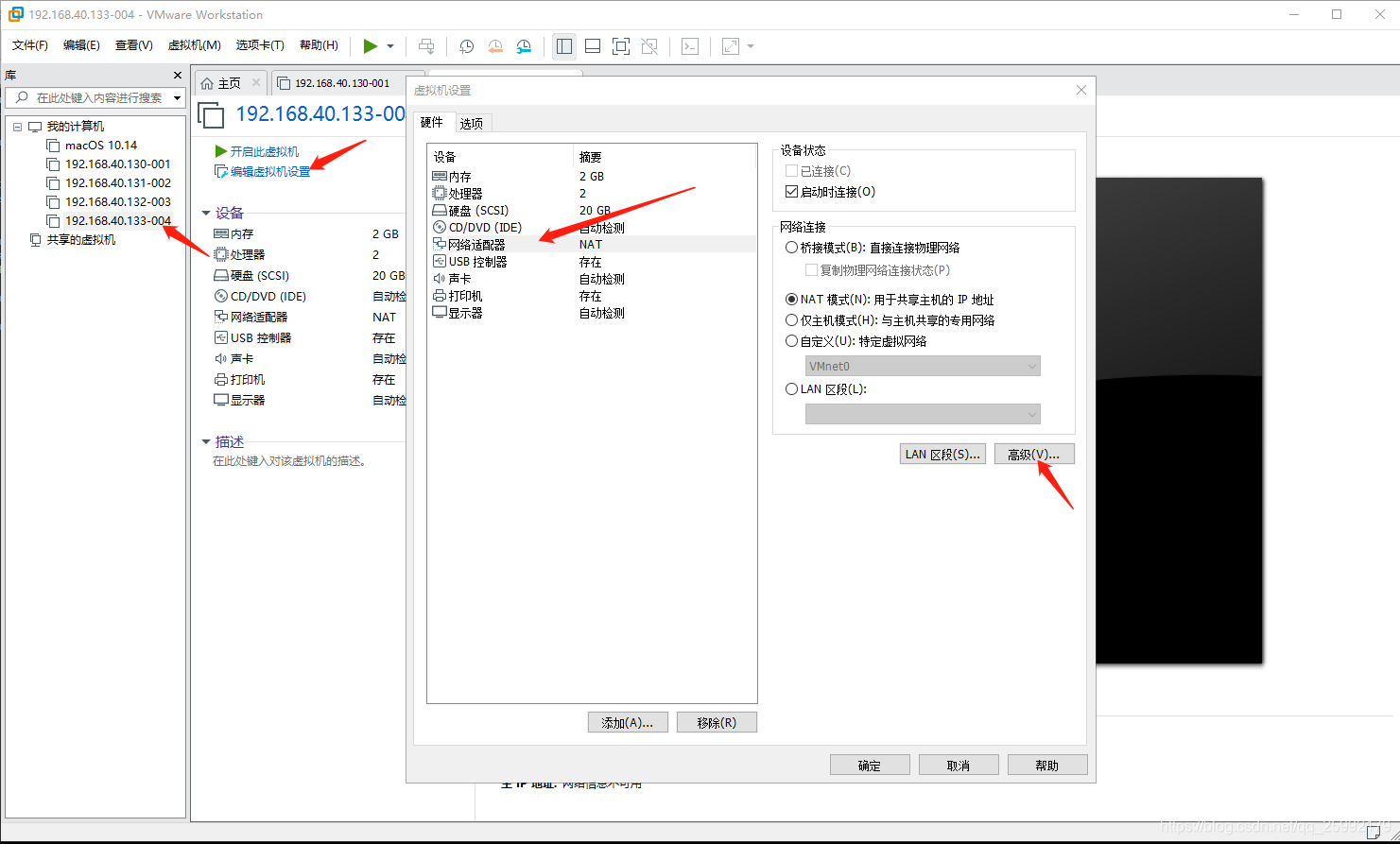Select macOS 10.14 in the library

coord(100,146)
